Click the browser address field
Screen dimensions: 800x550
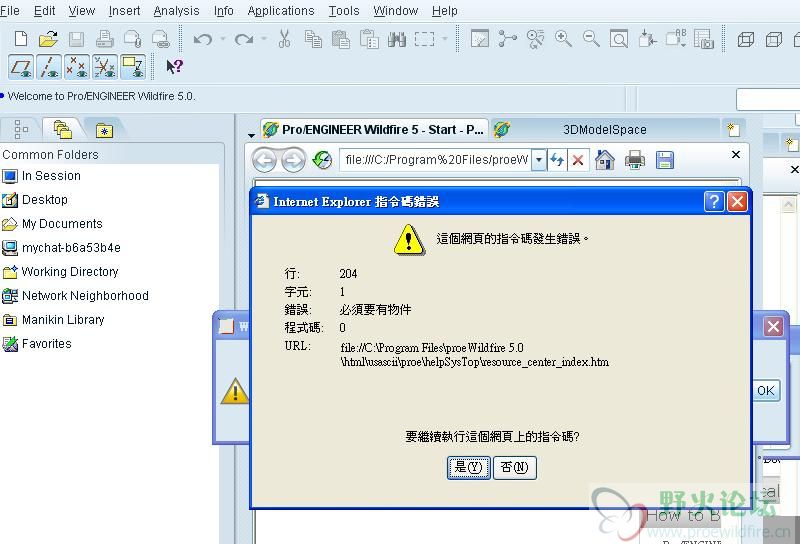[436, 160]
